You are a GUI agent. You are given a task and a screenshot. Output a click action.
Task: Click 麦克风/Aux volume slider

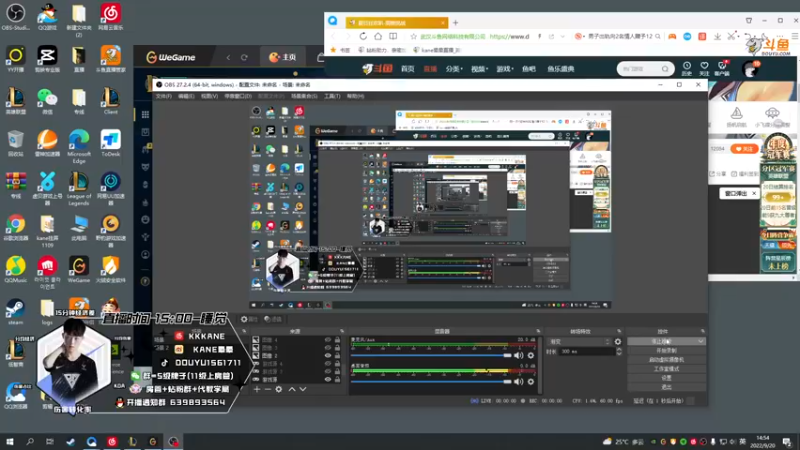431,355
